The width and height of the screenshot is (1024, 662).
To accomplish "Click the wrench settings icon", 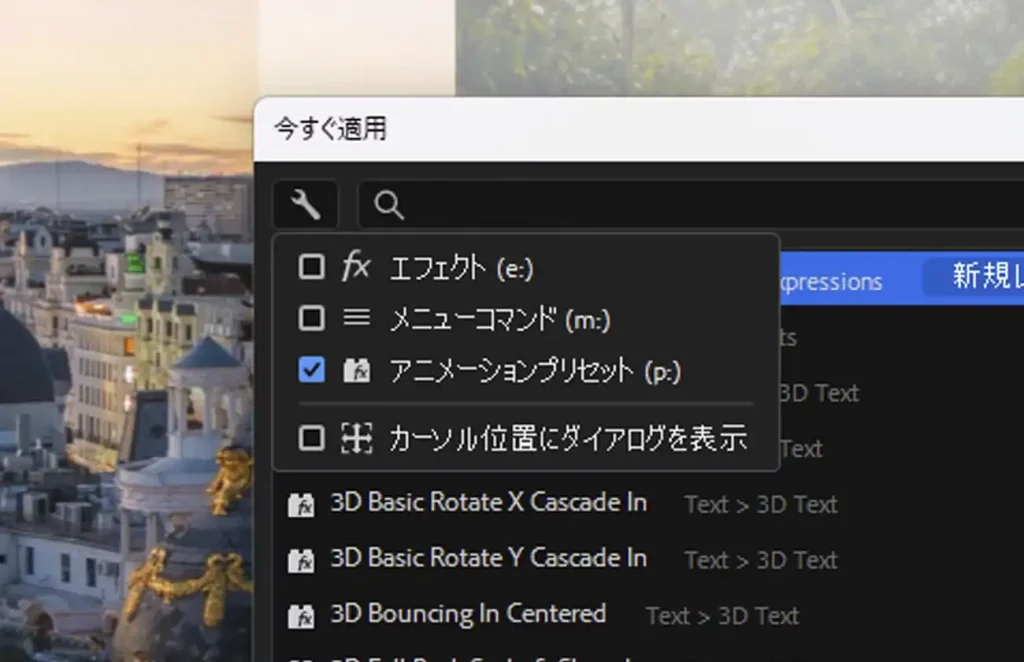I will click(x=305, y=206).
